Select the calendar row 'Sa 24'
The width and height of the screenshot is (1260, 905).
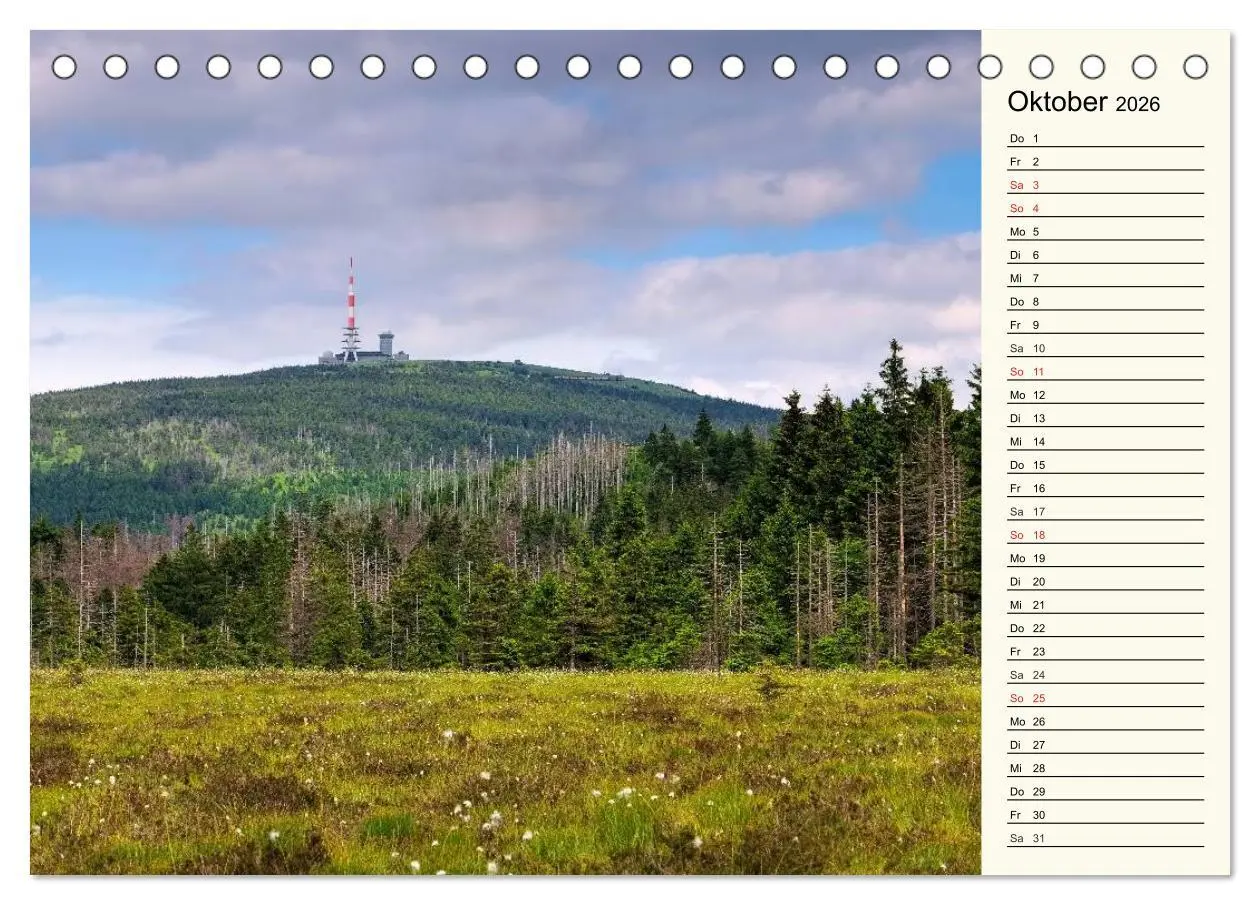(1105, 675)
